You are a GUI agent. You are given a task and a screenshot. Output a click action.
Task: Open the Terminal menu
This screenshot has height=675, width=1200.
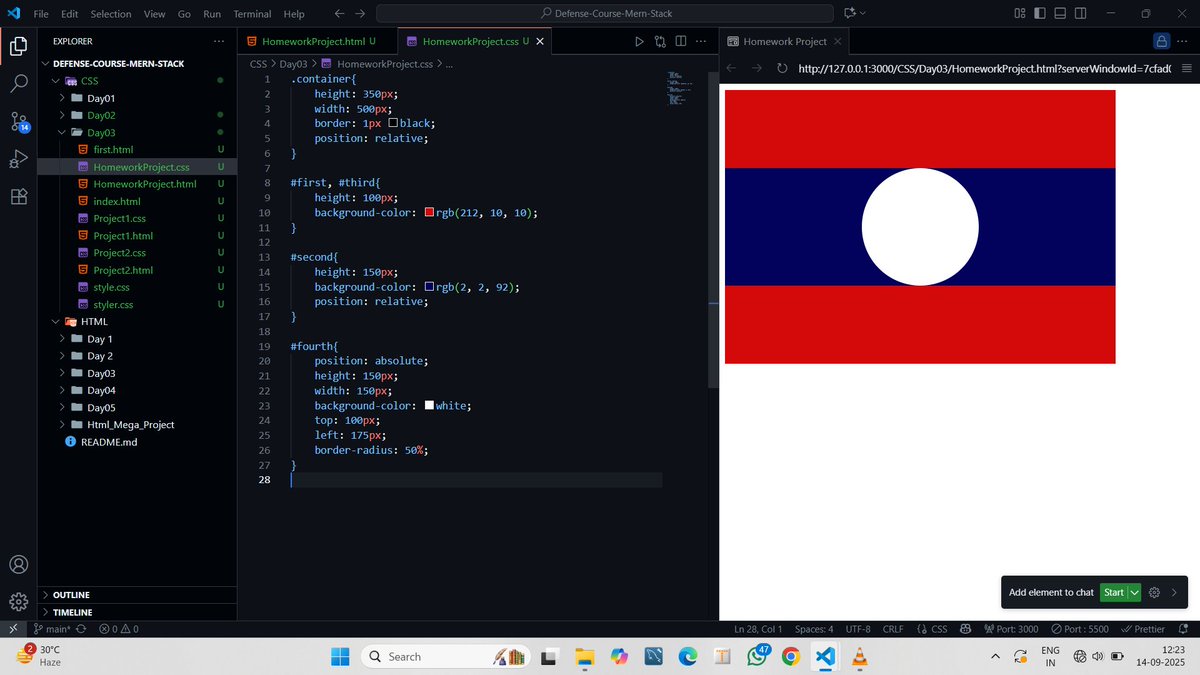point(252,14)
